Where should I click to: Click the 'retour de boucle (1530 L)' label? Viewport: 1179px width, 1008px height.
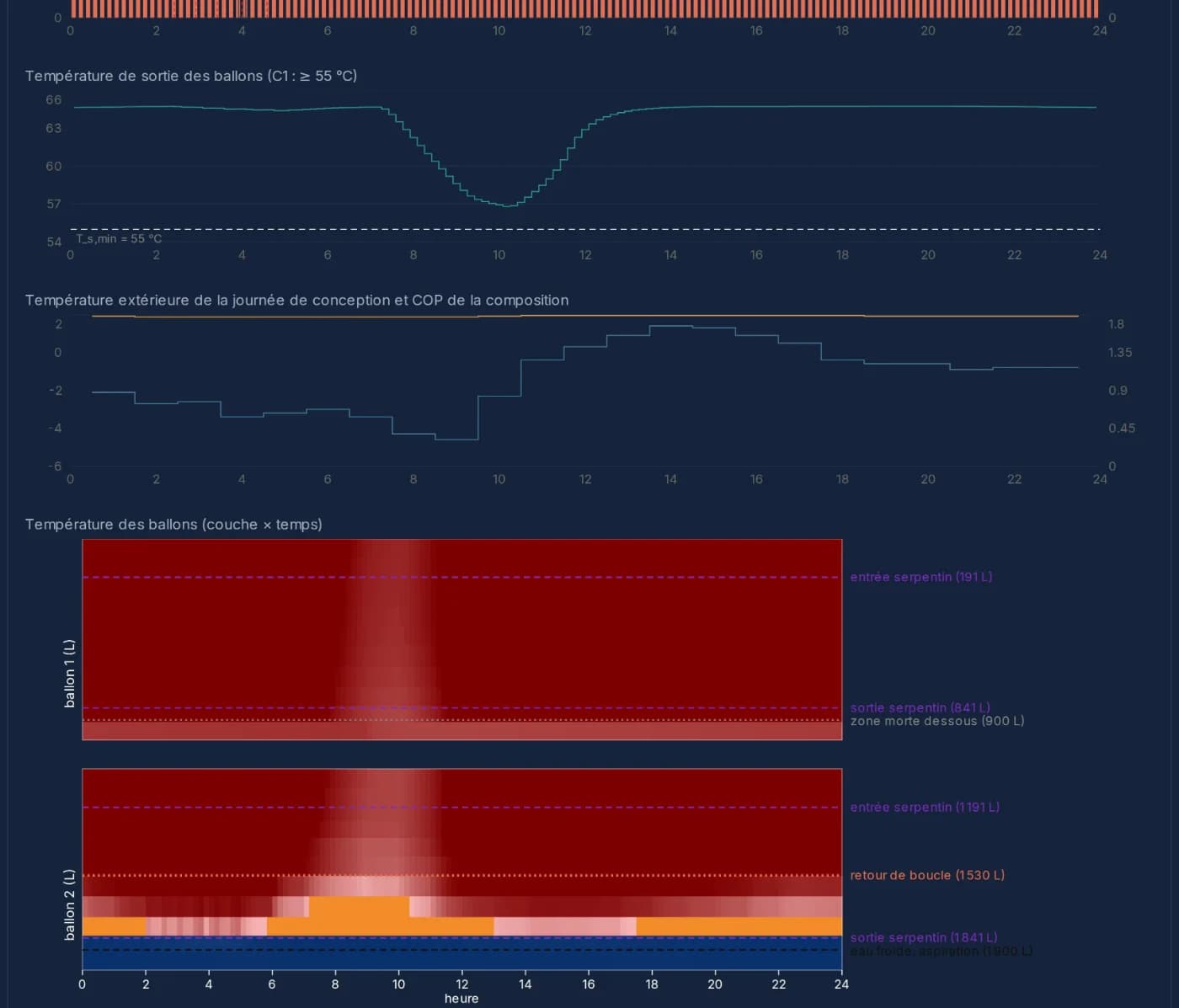[x=927, y=875]
